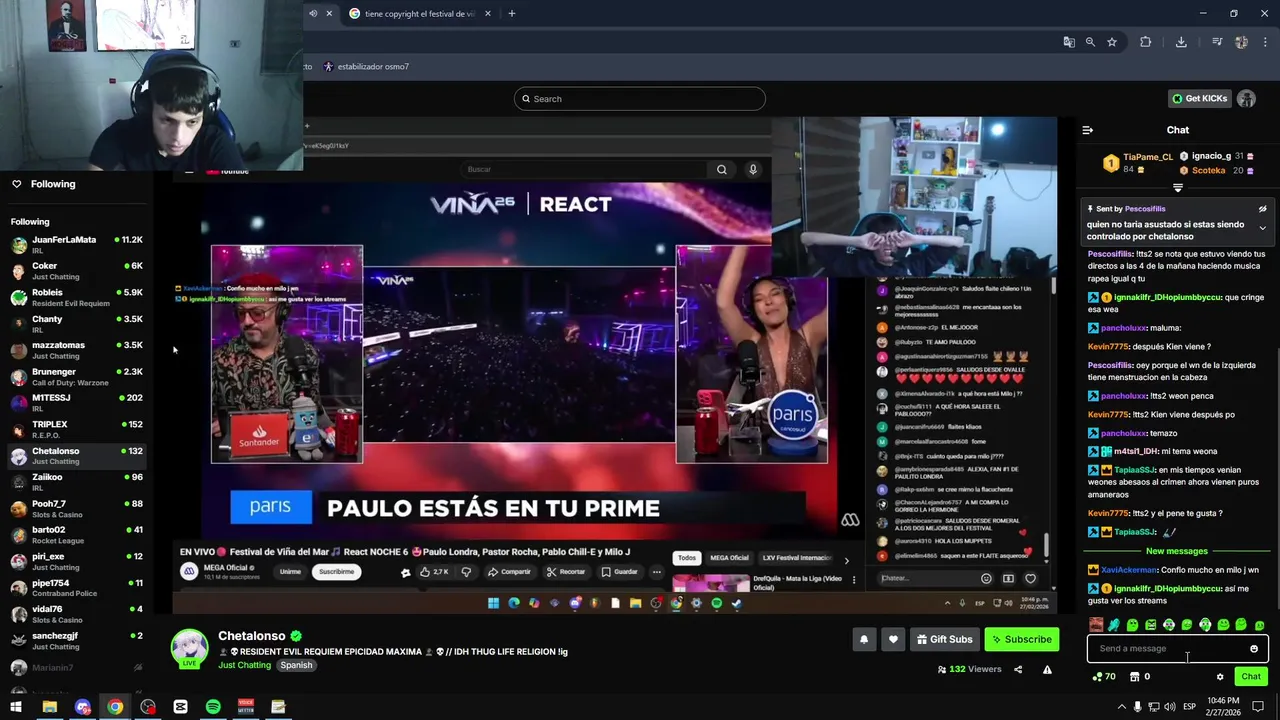The width and height of the screenshot is (1280, 720).
Task: Open sanchezgjf channel in sidebar
Action: pyautogui.click(x=77, y=641)
